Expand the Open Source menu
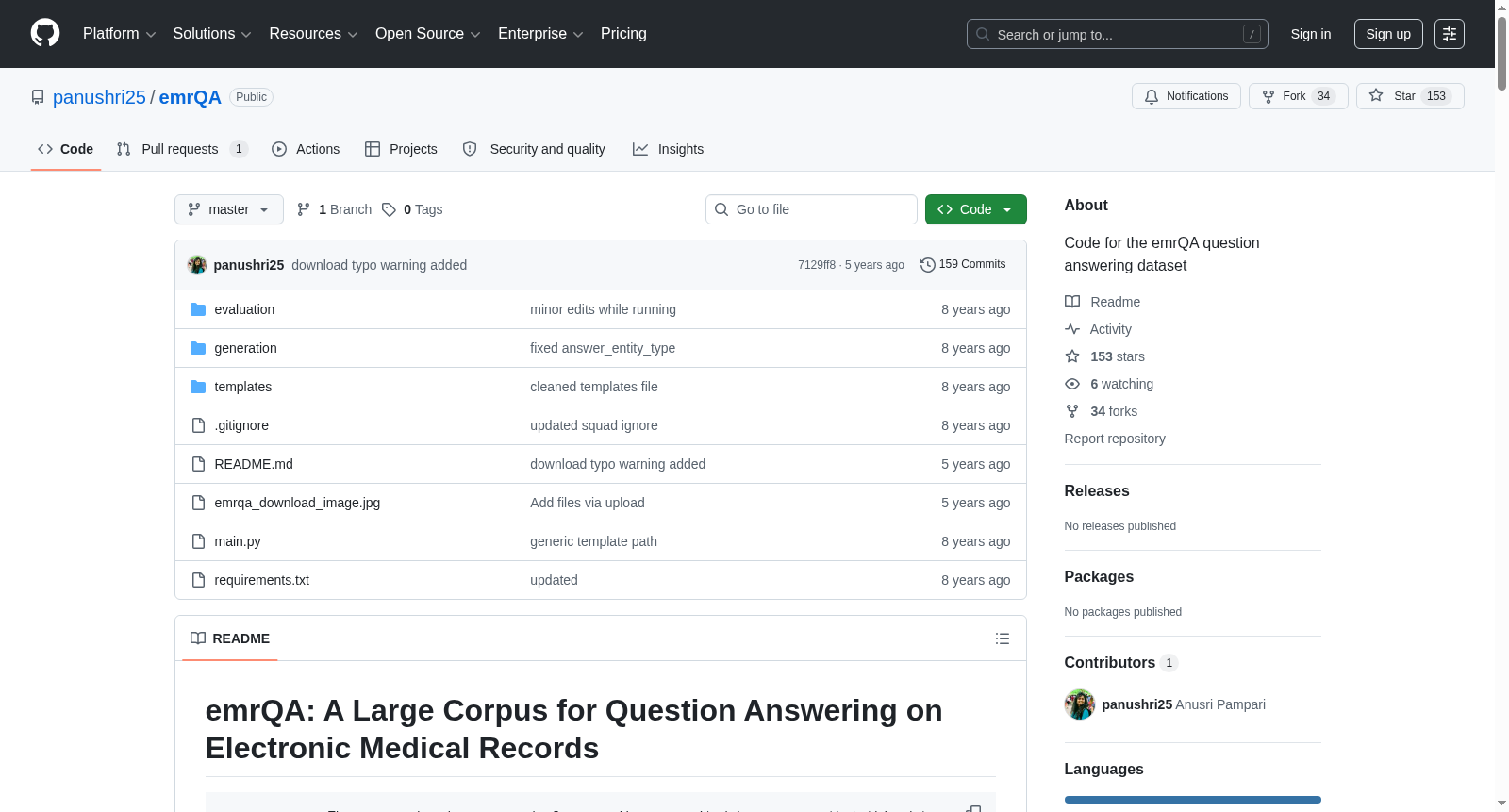Screen dimensions: 1509x812 [428, 34]
